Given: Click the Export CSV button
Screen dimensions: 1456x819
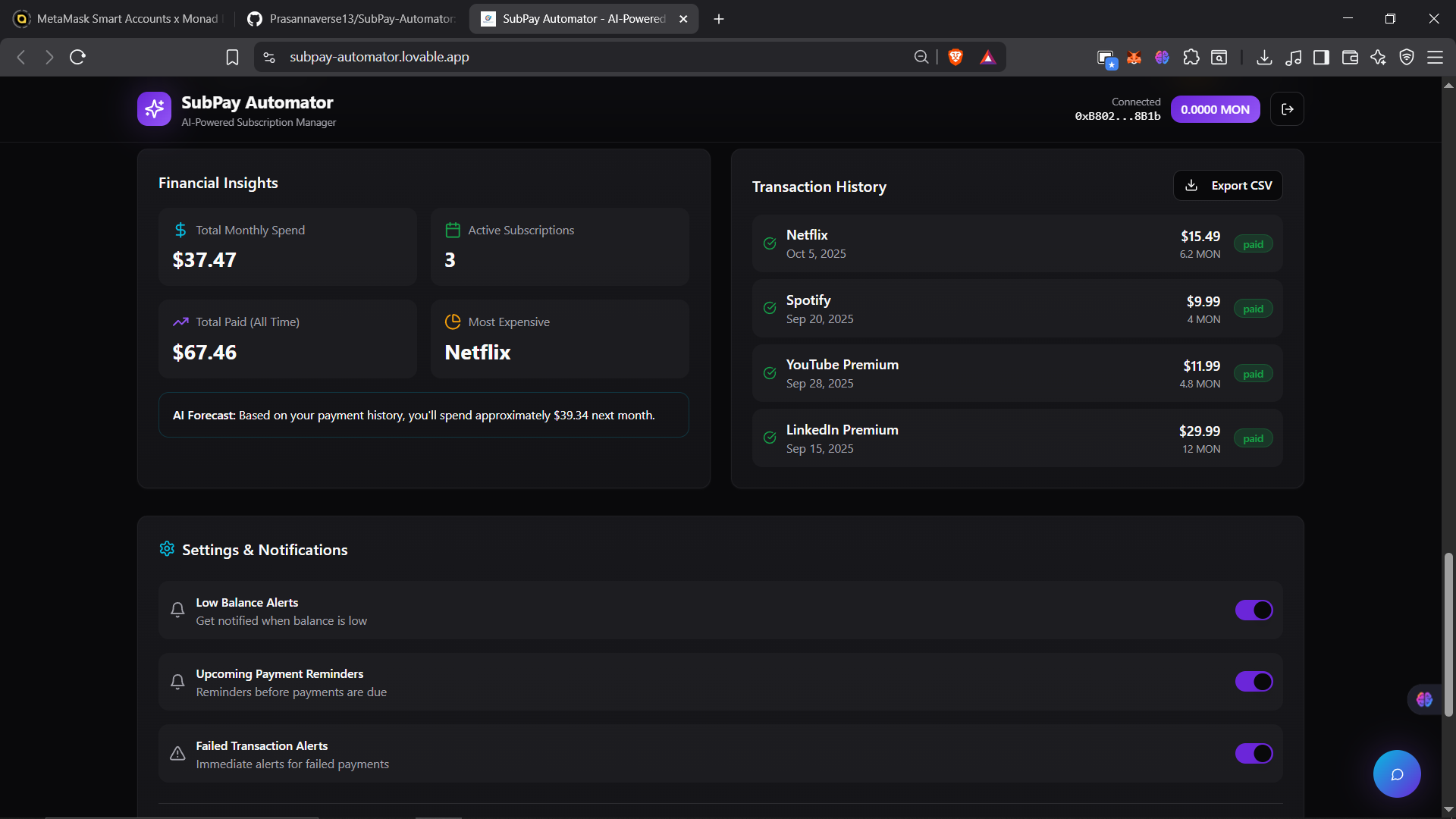Looking at the screenshot, I should click(1228, 186).
